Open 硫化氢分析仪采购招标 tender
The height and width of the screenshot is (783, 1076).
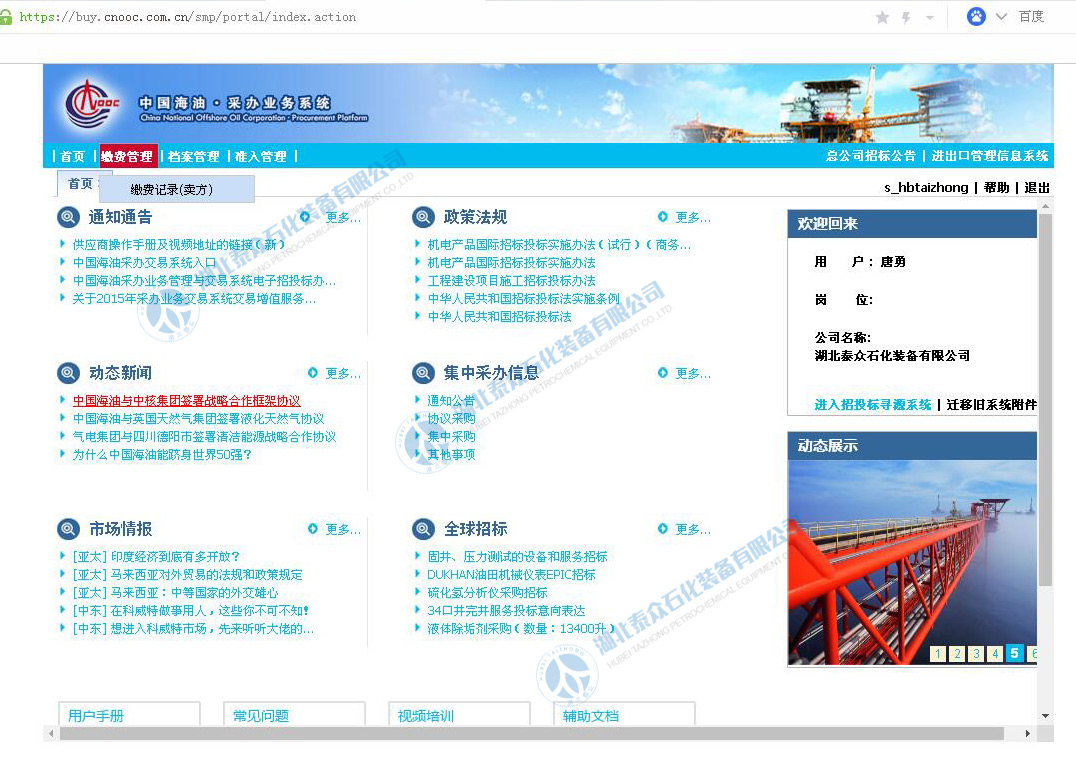click(487, 593)
